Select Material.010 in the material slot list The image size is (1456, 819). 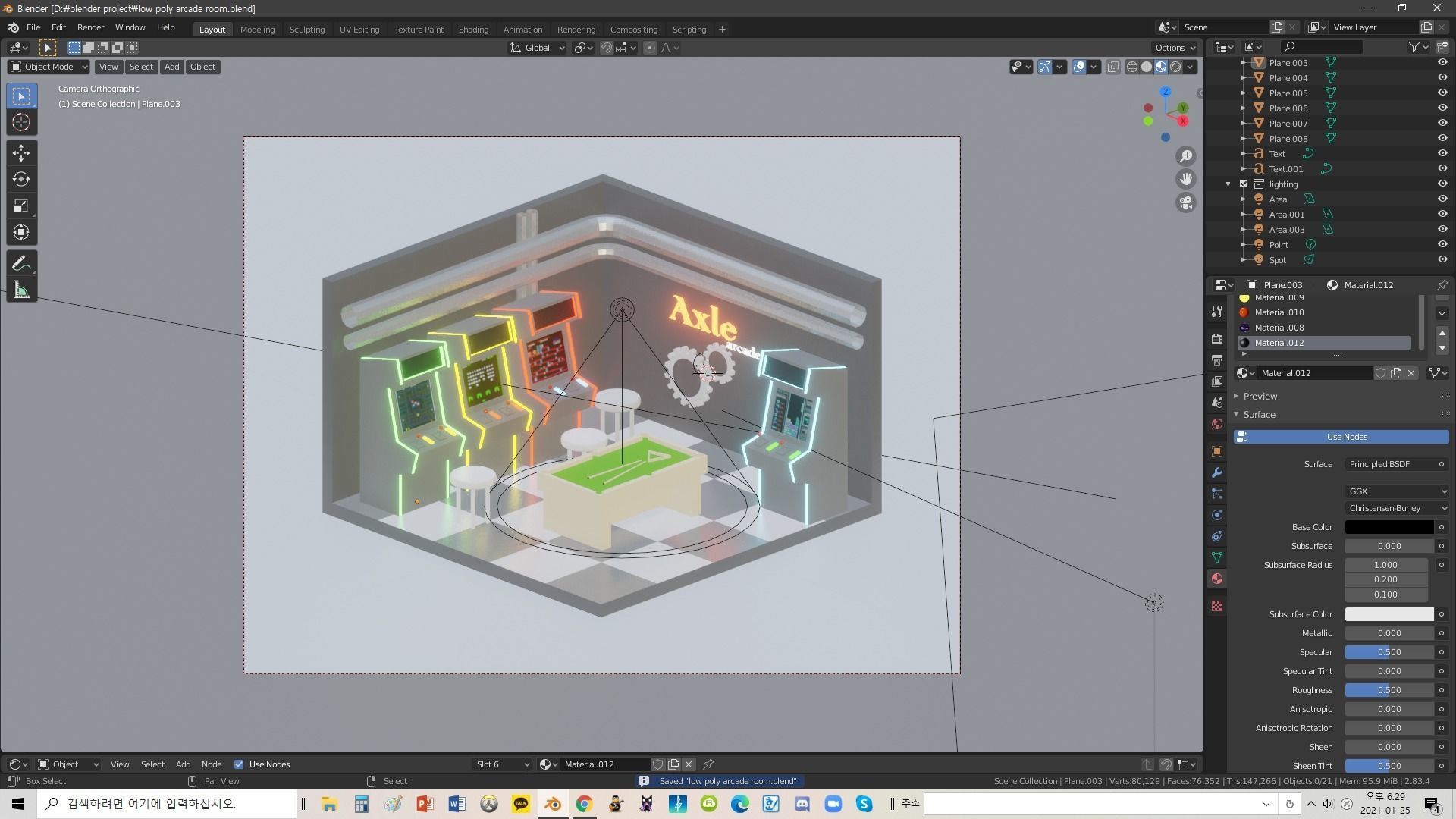tap(1325, 312)
